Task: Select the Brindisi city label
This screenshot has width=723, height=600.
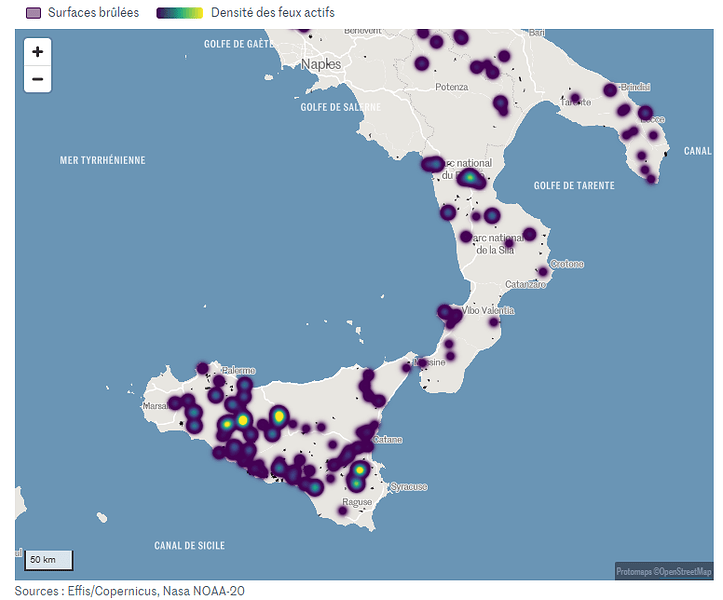Action: point(635,87)
